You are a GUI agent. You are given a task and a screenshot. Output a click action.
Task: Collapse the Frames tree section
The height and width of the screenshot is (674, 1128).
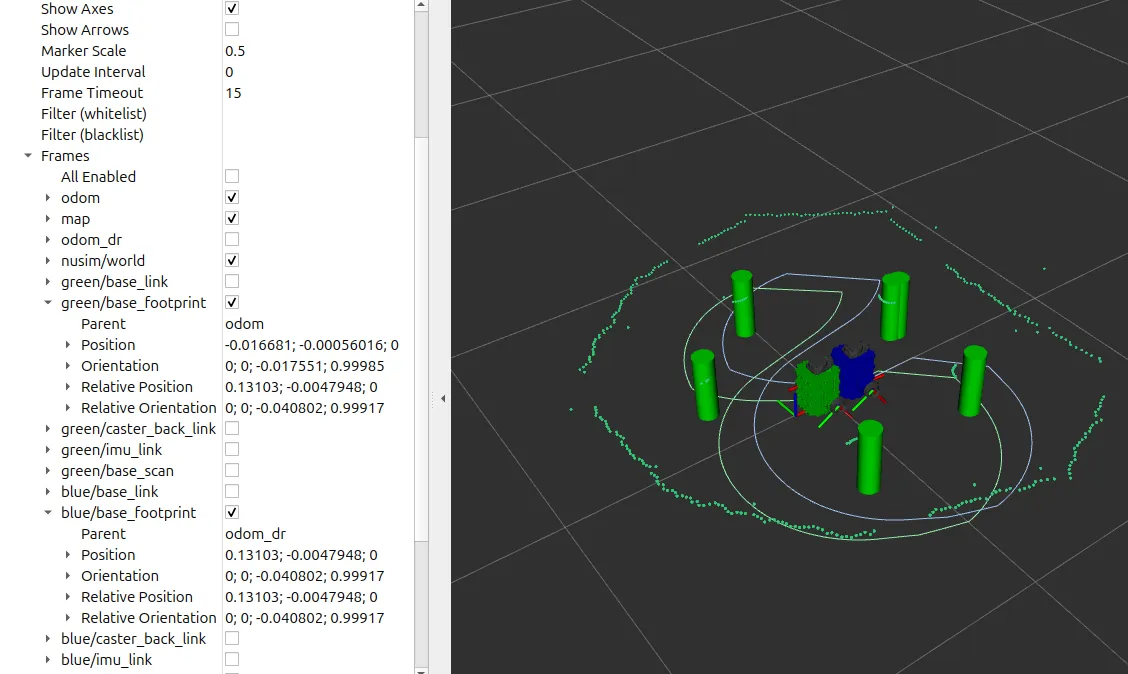(x=28, y=156)
